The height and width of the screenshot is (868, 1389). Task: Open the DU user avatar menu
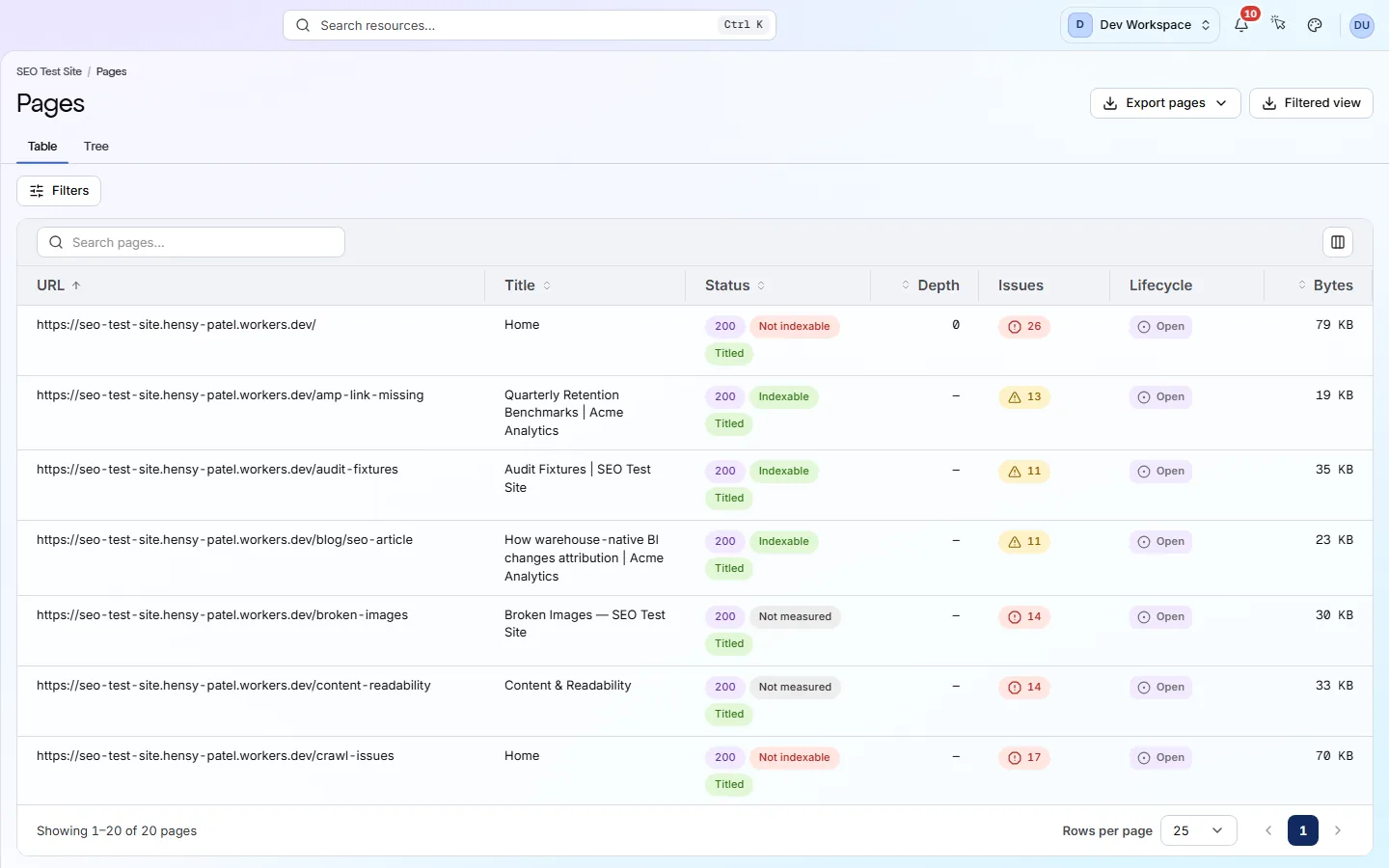(x=1361, y=25)
